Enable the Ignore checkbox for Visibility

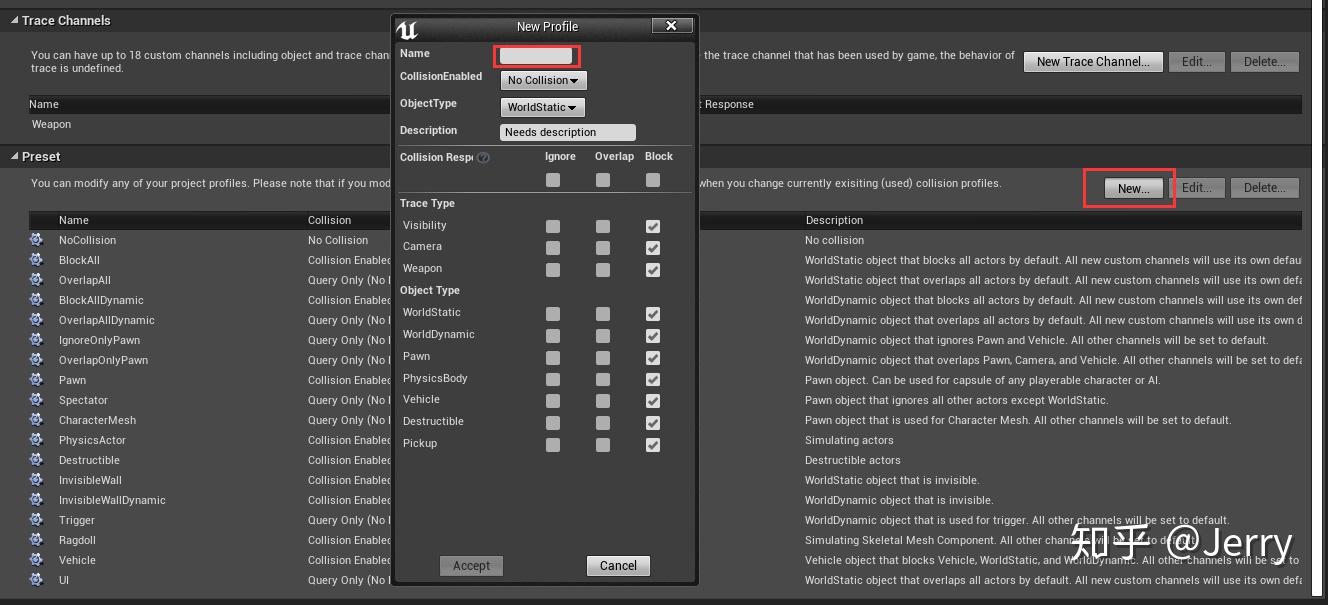(x=553, y=225)
